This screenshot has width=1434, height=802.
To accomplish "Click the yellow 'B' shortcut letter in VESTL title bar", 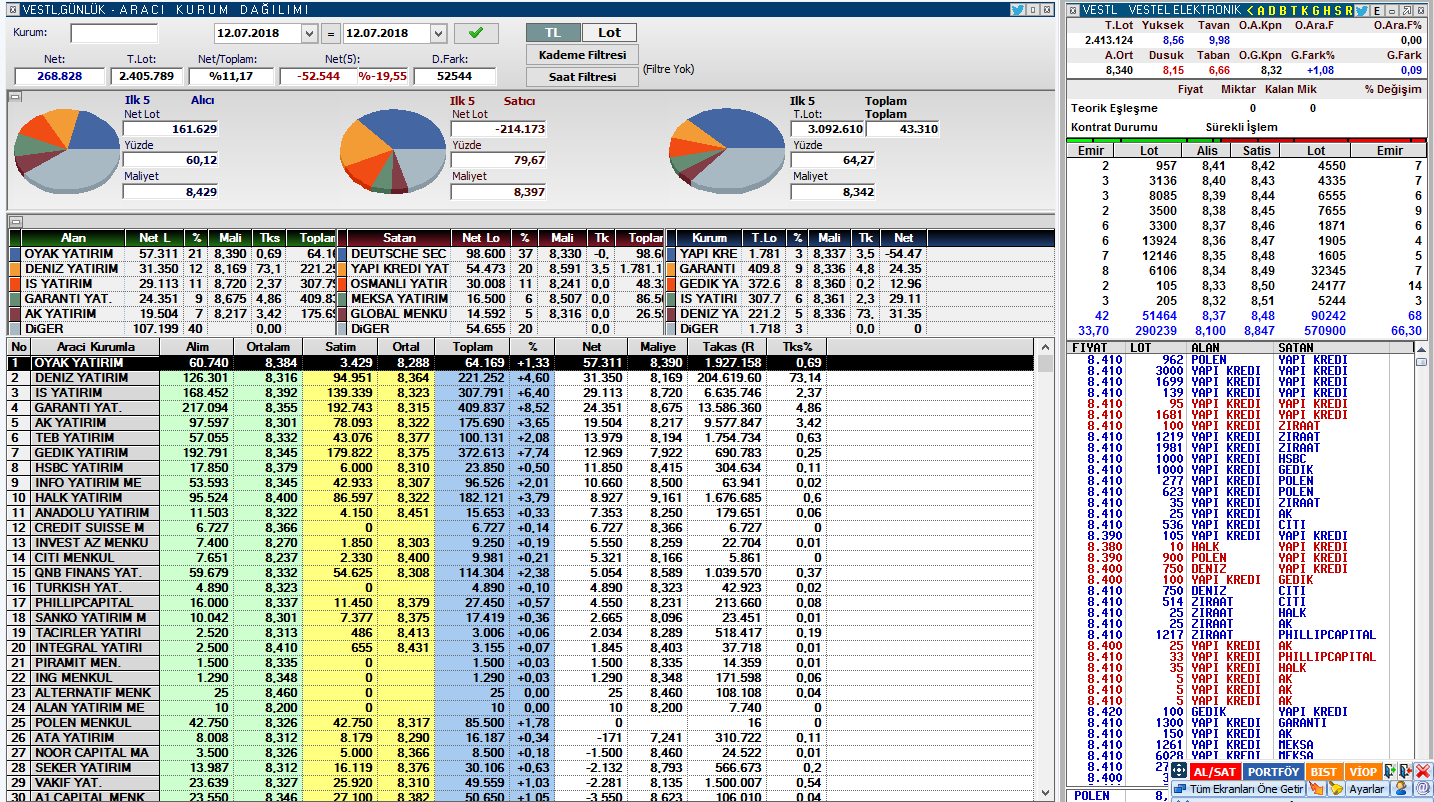I will tap(1283, 11).
